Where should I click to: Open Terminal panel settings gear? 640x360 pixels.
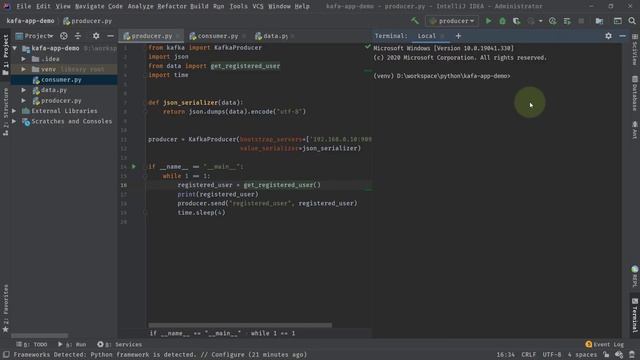pyautogui.click(x=608, y=36)
